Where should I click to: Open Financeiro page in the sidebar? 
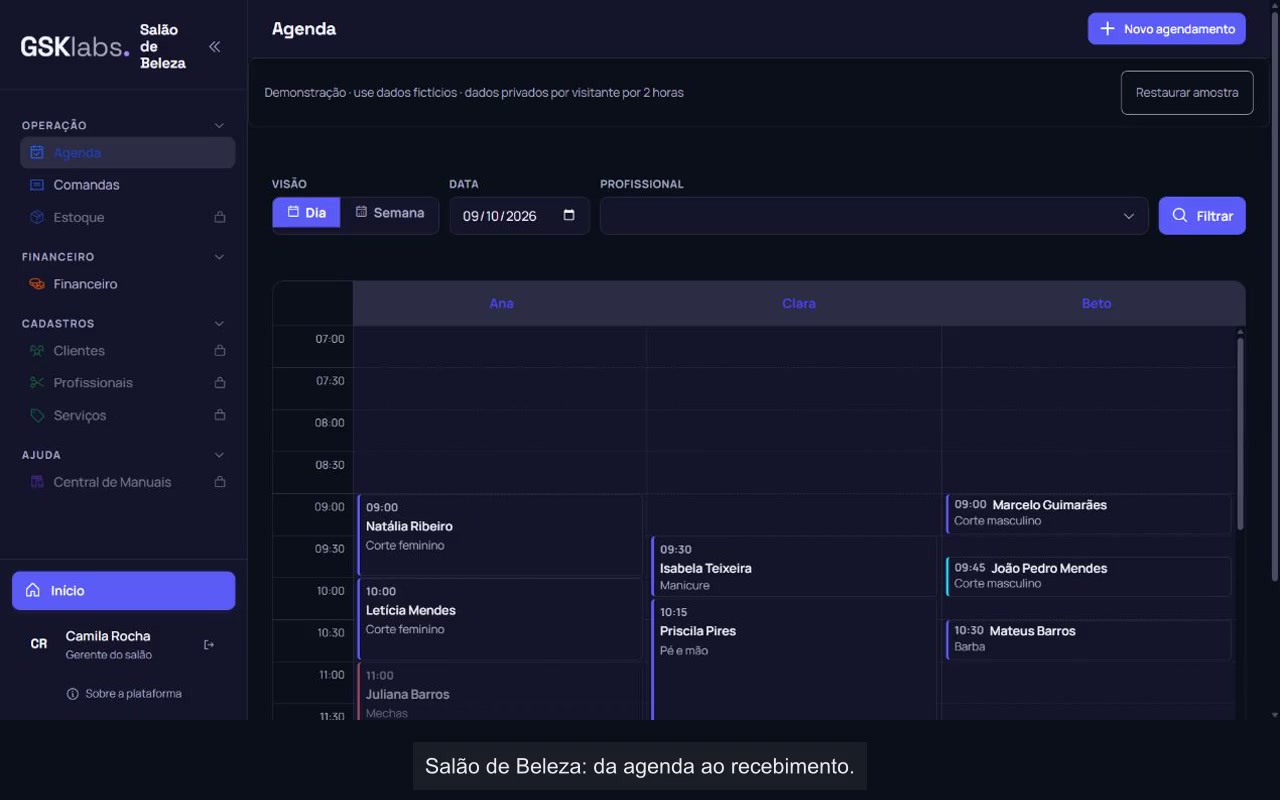(x=127, y=284)
